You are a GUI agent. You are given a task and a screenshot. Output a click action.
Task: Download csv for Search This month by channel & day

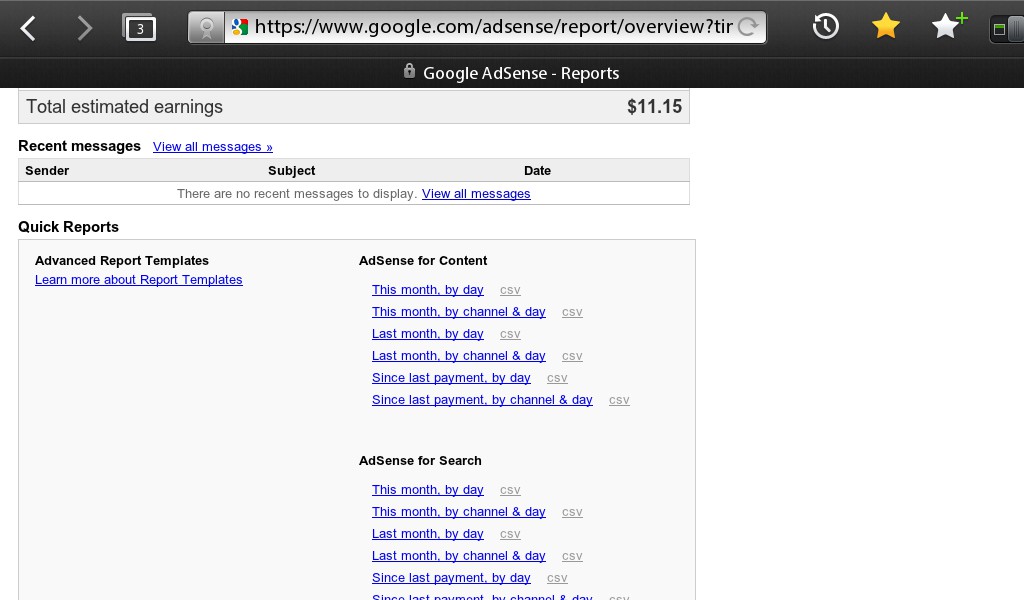click(572, 513)
